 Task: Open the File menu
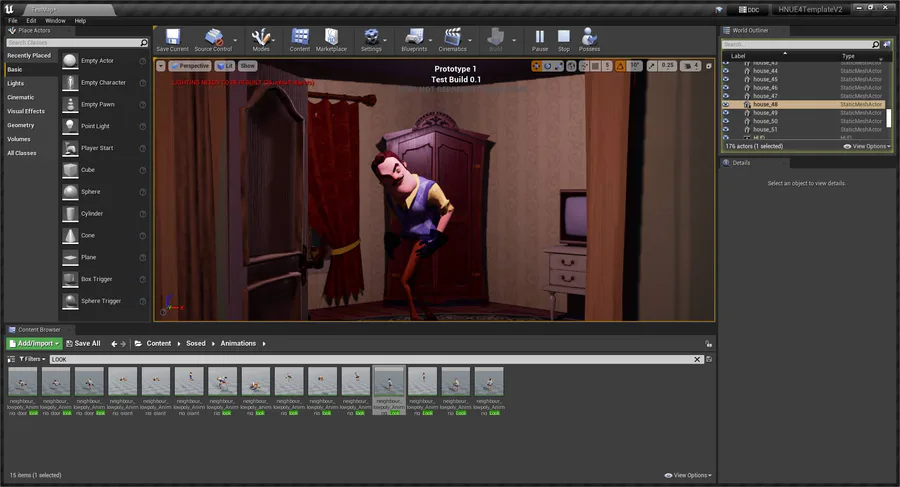(13, 21)
